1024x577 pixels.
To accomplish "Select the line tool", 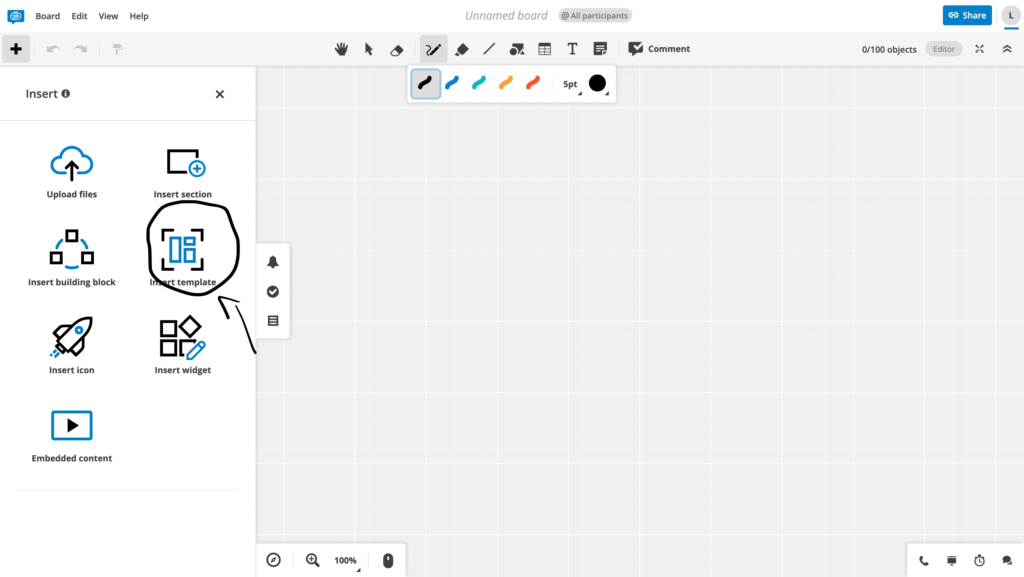I will pyautogui.click(x=489, y=49).
